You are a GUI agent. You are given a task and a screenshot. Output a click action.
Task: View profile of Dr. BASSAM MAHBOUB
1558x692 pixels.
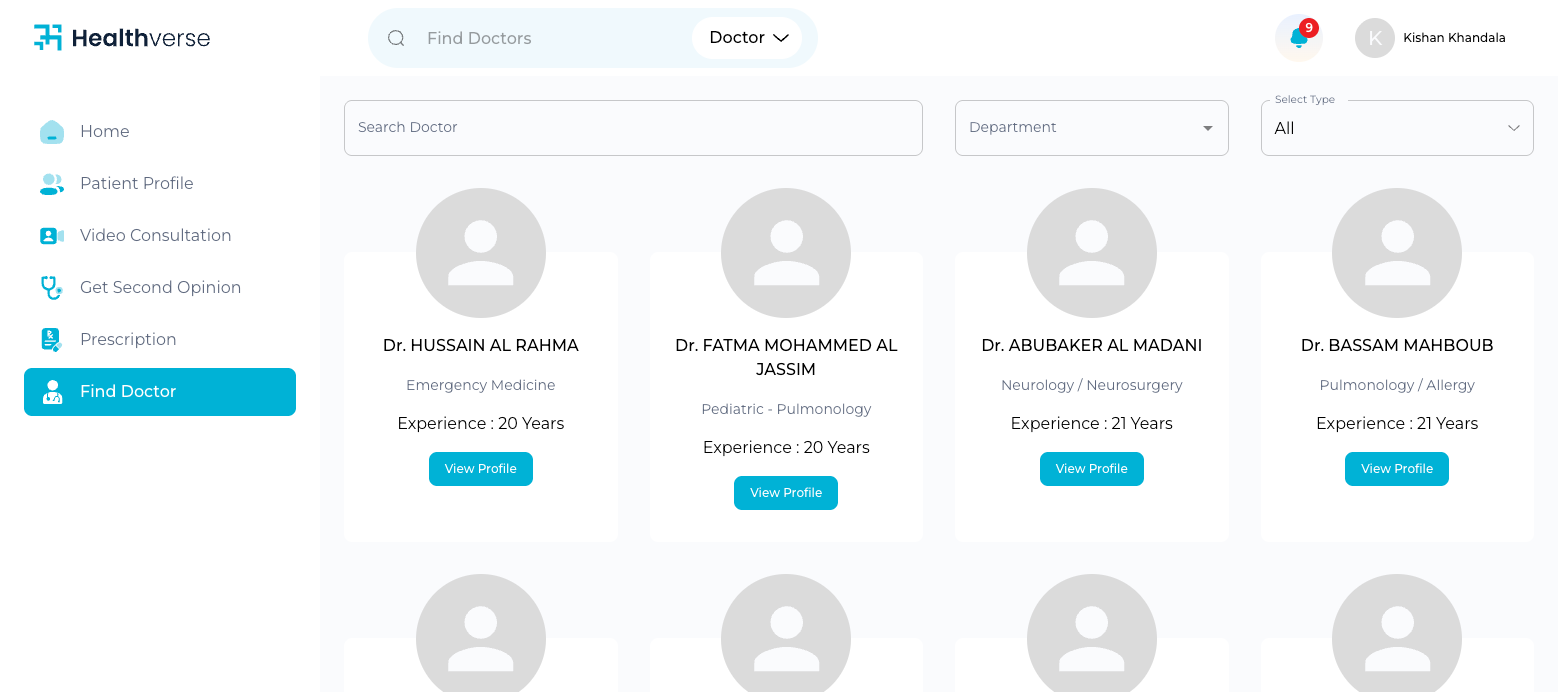1396,468
